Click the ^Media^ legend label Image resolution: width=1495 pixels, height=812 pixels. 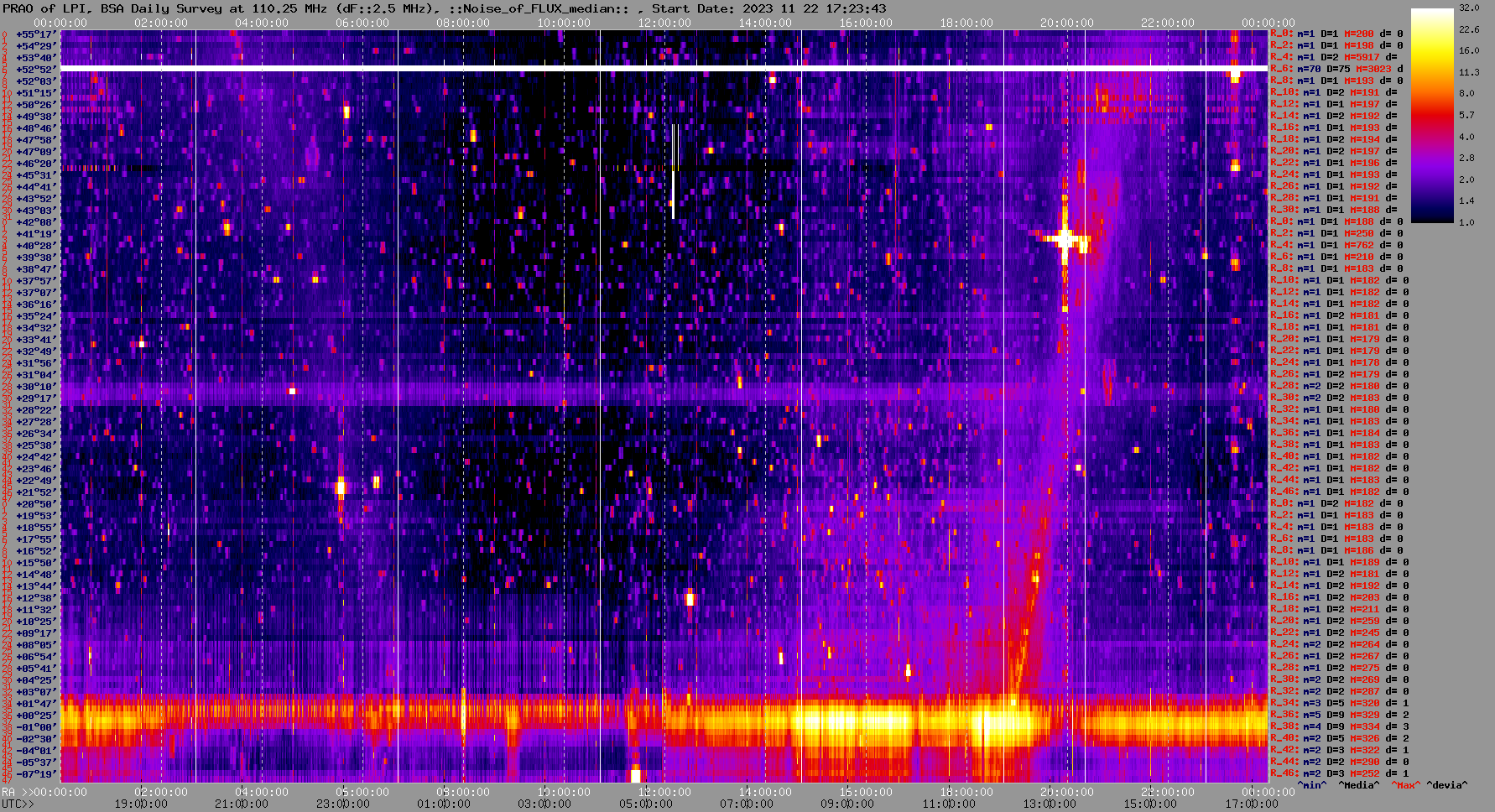click(1358, 785)
